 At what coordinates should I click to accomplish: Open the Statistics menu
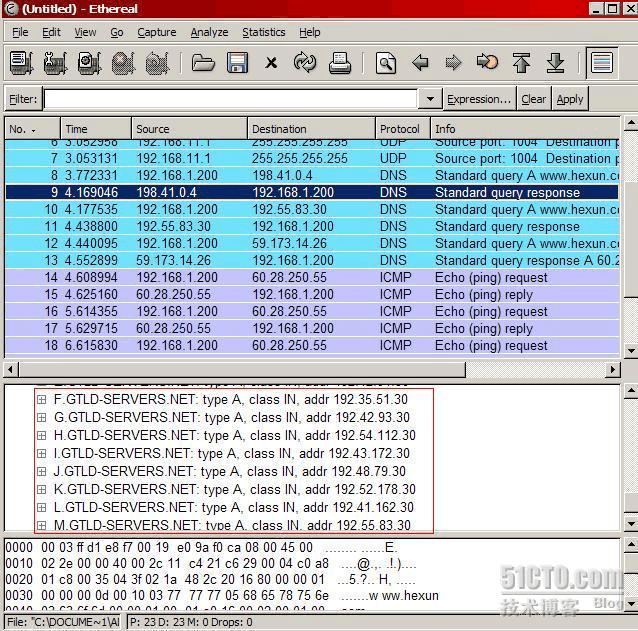[263, 32]
